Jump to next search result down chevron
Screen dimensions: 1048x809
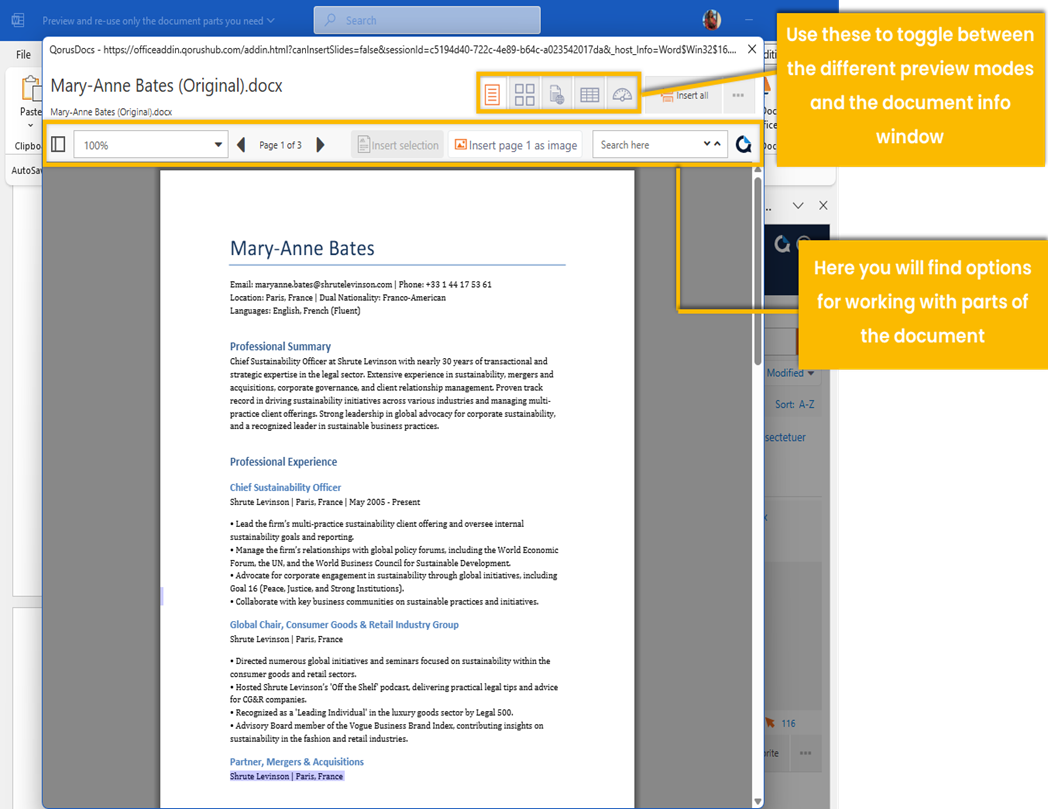706,144
